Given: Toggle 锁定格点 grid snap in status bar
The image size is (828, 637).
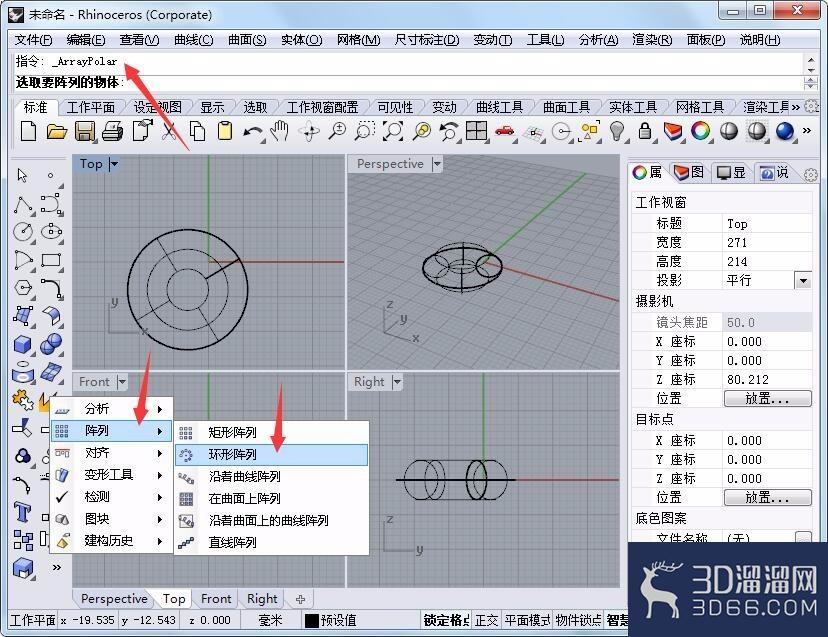Looking at the screenshot, I should [x=446, y=620].
